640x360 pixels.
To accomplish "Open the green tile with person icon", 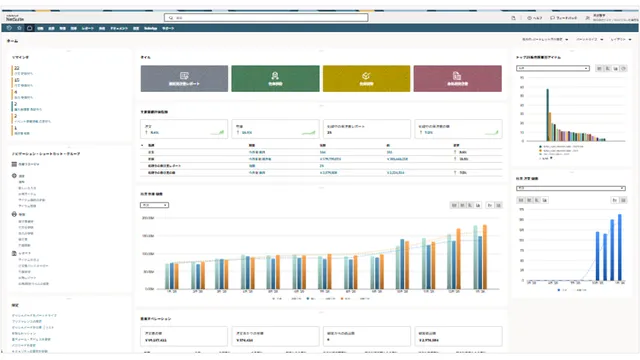I will [x=276, y=78].
